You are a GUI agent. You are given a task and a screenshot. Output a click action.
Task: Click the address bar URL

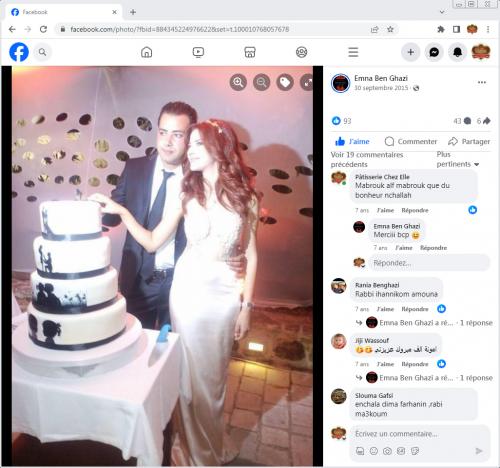click(179, 29)
